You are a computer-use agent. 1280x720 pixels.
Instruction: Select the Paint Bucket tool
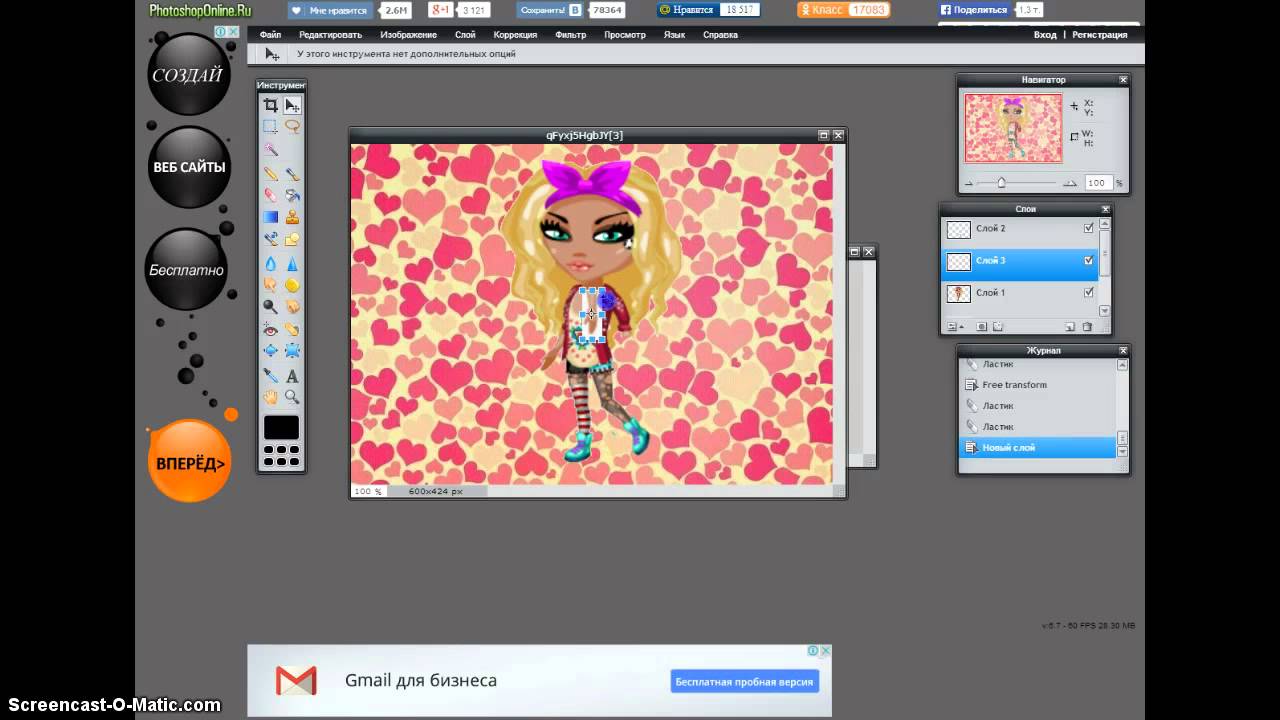292,195
